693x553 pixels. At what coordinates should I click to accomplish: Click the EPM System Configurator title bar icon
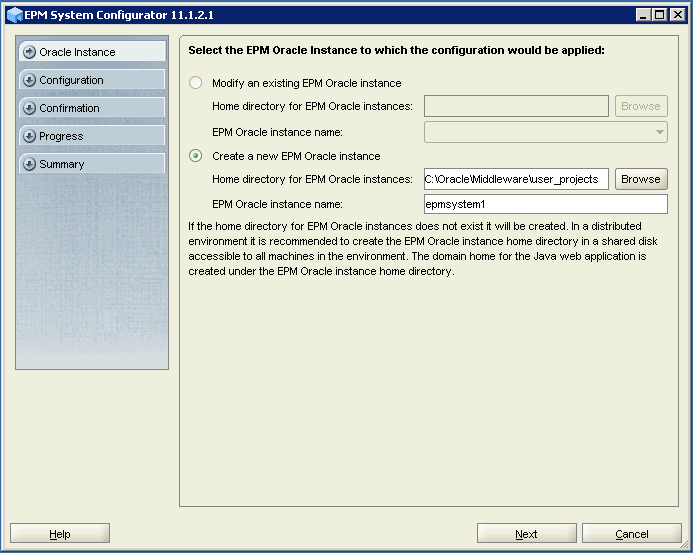pos(15,15)
